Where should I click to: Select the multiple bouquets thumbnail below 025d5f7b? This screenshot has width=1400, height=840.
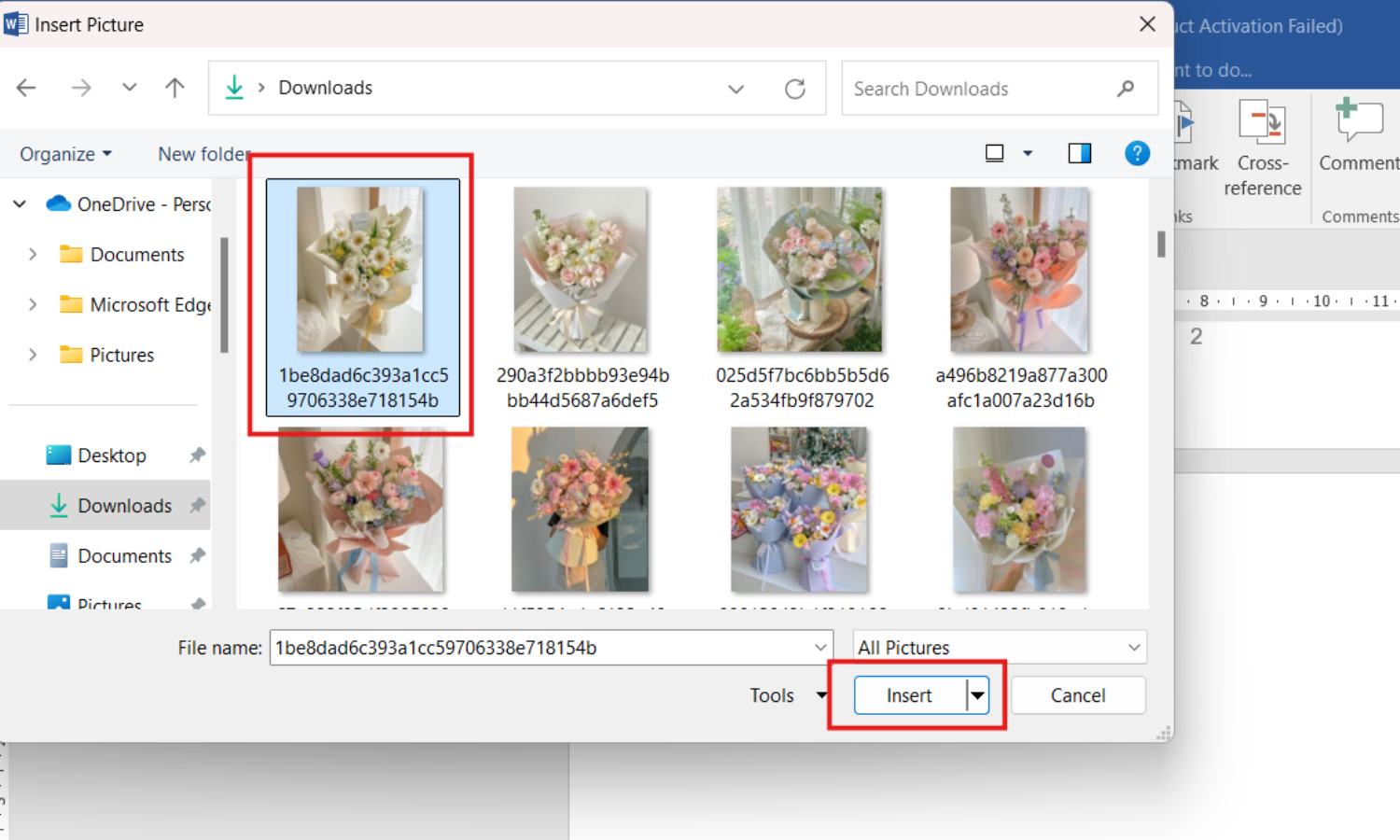coord(800,510)
